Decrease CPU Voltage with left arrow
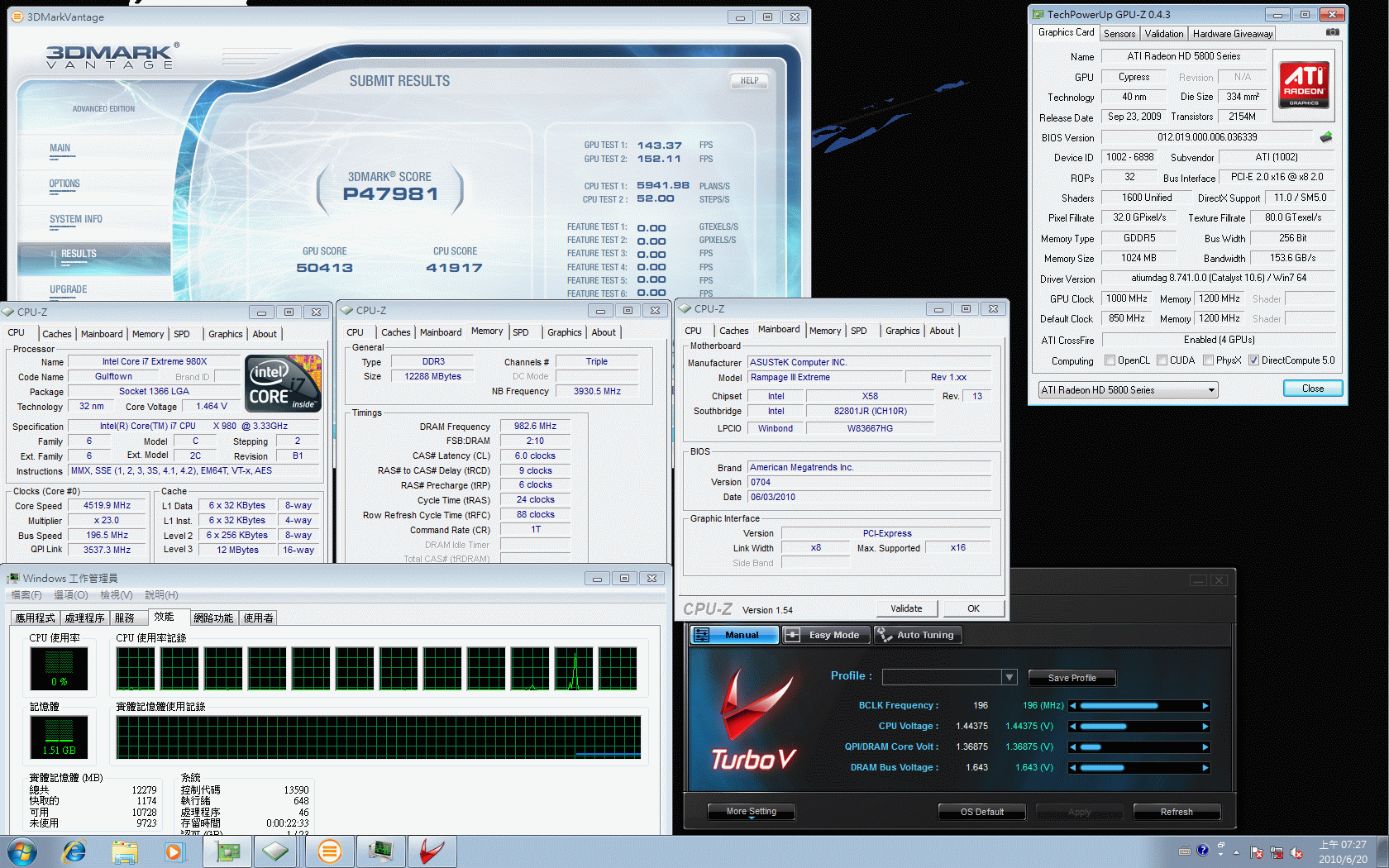 pos(1073,727)
